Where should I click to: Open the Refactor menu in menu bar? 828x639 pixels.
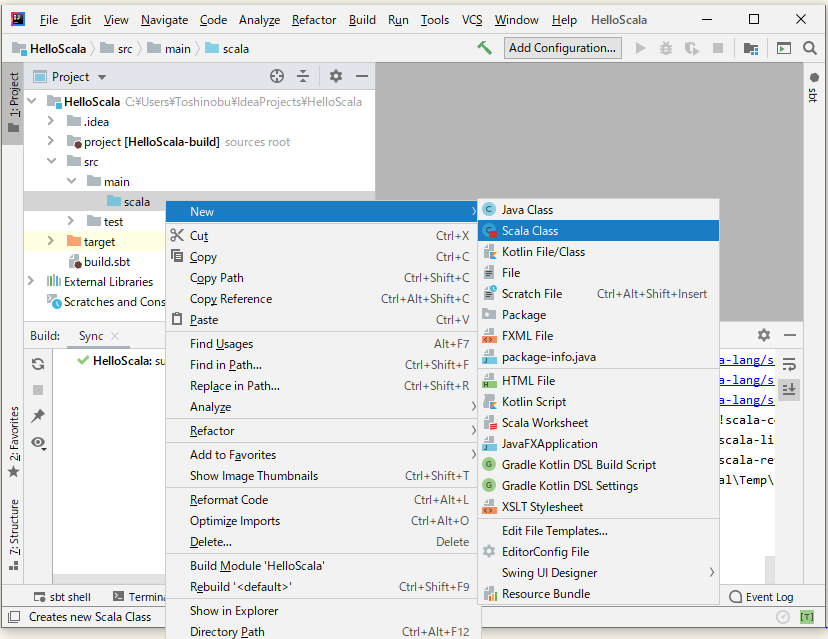(x=314, y=20)
